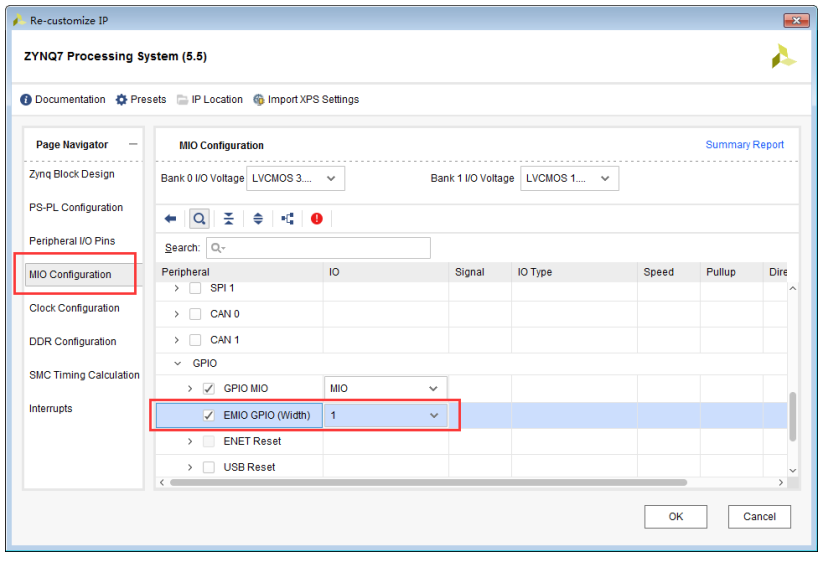The height and width of the screenshot is (562, 828).
Task: Click the Peripheral column header
Action: coord(240,272)
